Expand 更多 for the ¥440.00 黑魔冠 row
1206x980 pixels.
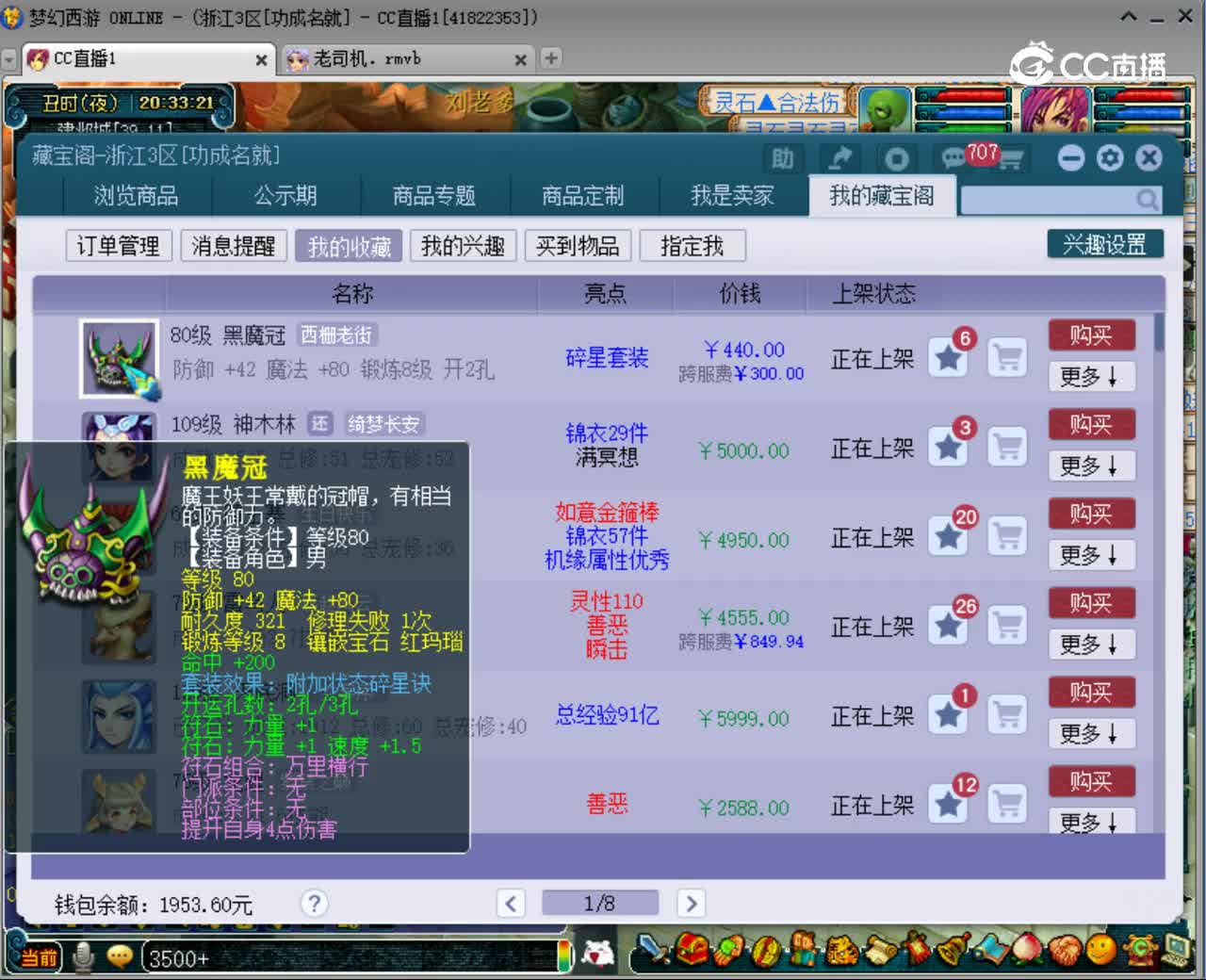1091,377
